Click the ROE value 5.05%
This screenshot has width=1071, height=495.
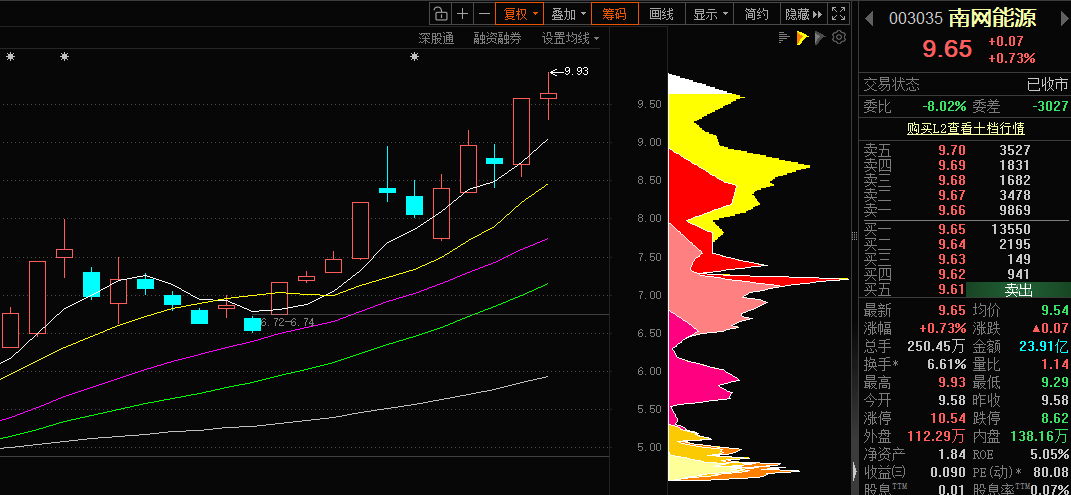coord(1048,454)
